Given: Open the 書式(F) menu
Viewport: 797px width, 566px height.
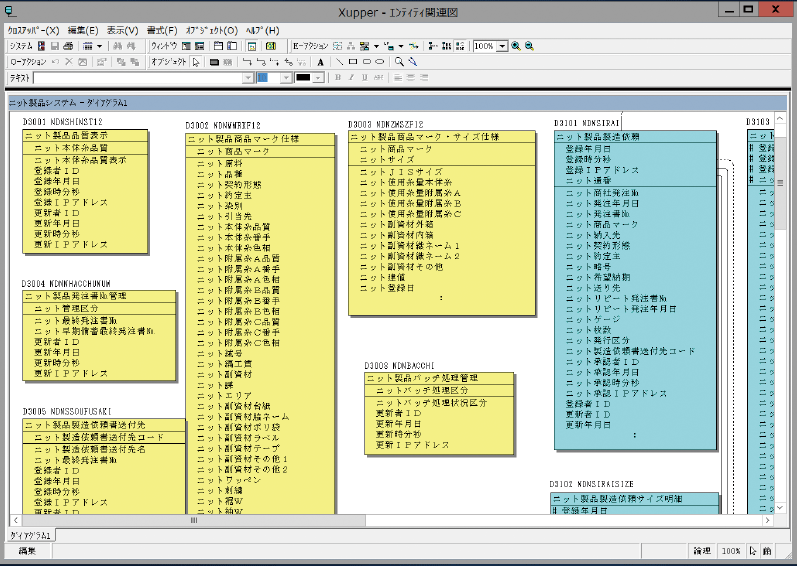Looking at the screenshot, I should (161, 30).
